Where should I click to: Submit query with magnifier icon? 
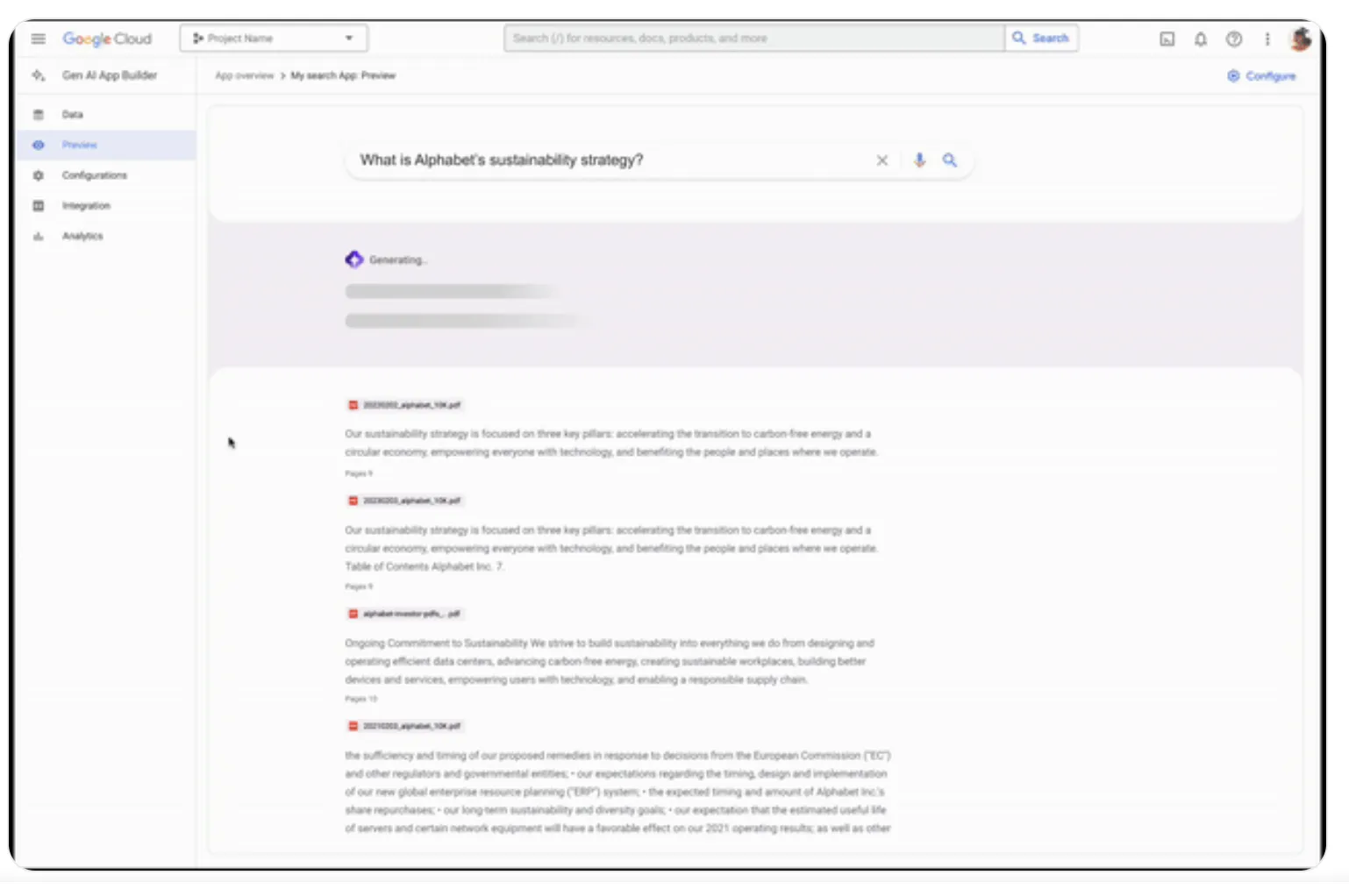click(950, 160)
